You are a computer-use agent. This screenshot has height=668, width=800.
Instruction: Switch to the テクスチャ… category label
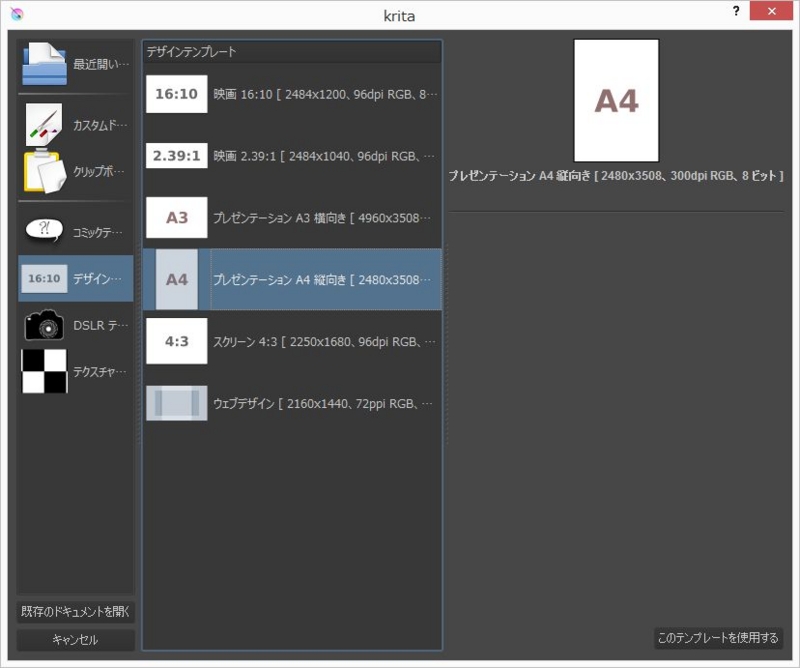[99, 372]
